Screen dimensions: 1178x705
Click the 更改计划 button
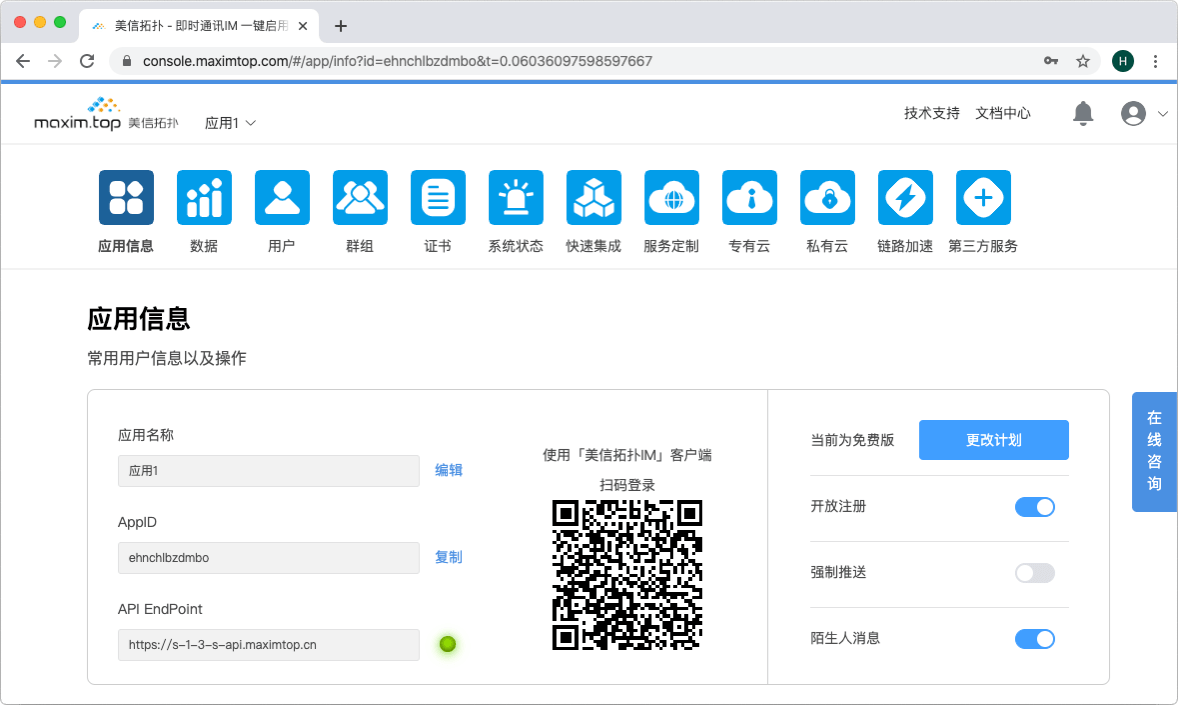pyautogui.click(x=993, y=440)
